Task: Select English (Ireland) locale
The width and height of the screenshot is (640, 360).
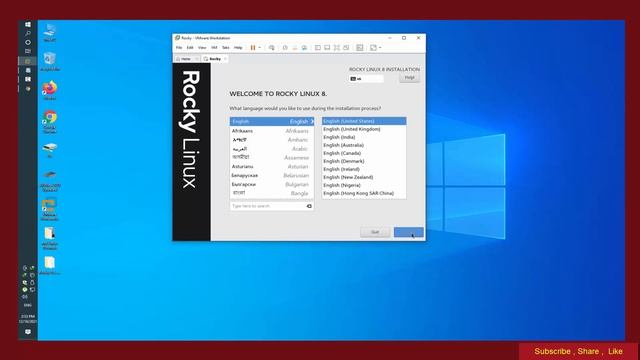Action: pyautogui.click(x=364, y=169)
